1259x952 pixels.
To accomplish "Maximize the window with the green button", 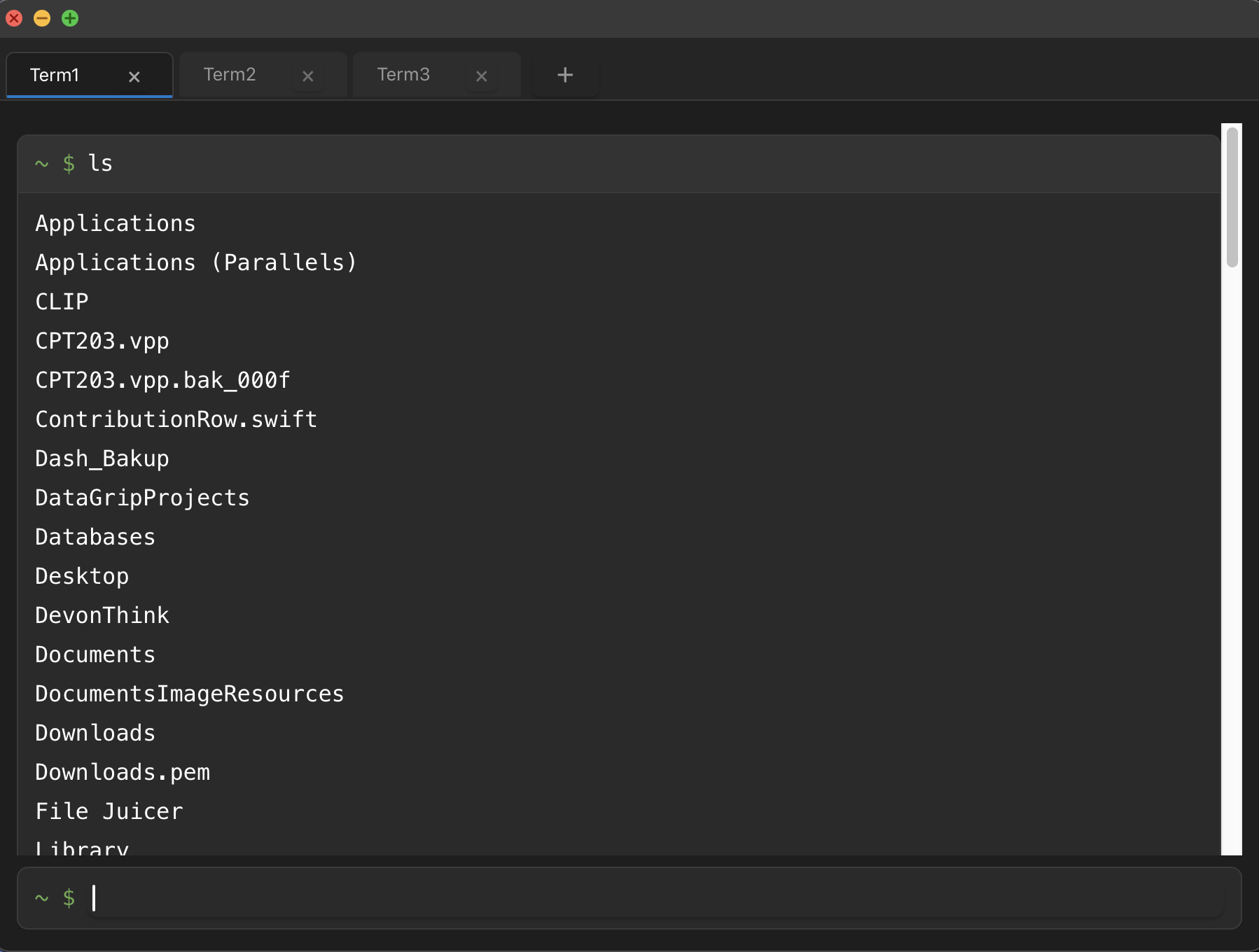I will [x=70, y=18].
